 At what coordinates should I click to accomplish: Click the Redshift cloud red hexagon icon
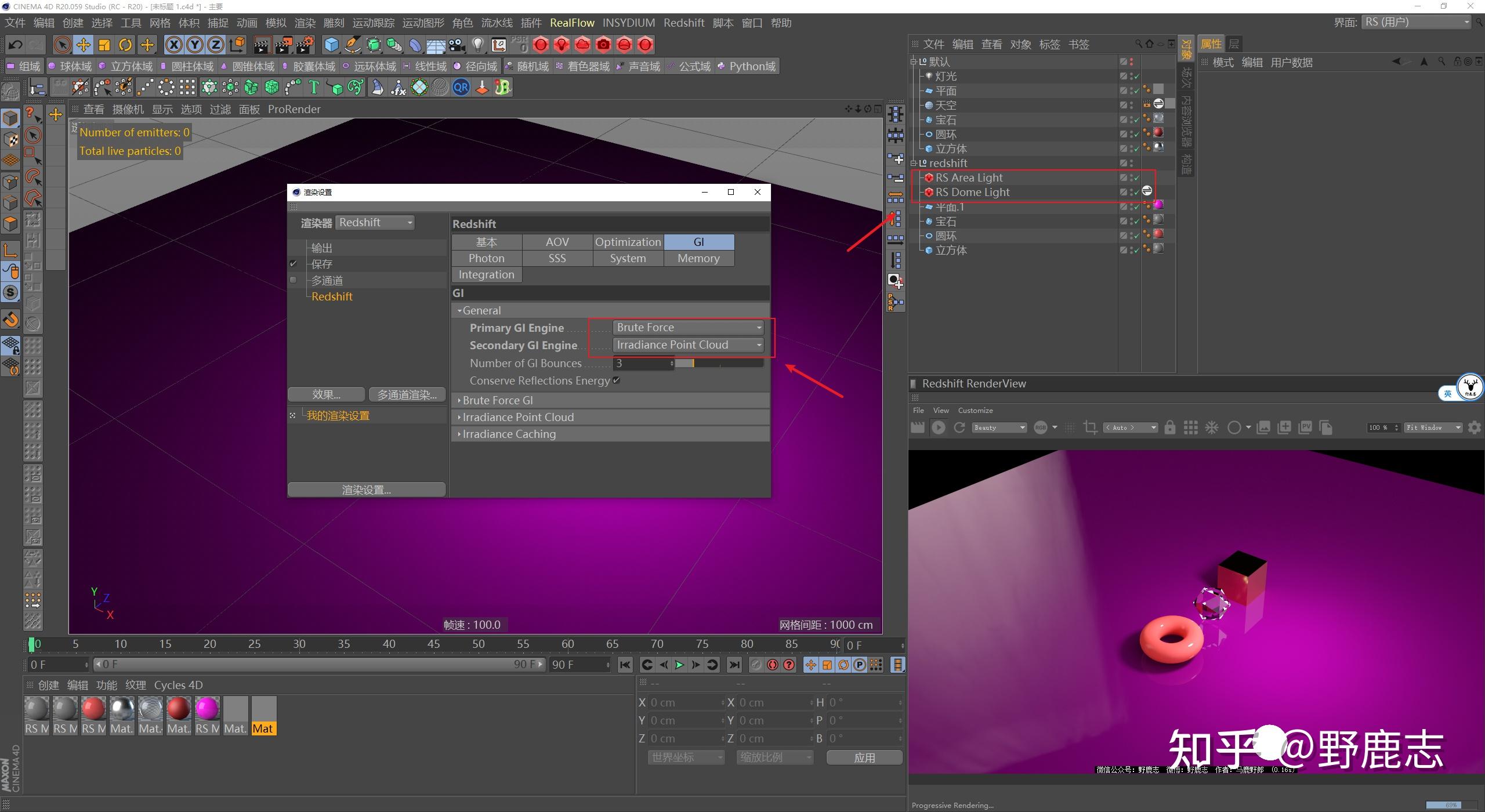[x=582, y=45]
